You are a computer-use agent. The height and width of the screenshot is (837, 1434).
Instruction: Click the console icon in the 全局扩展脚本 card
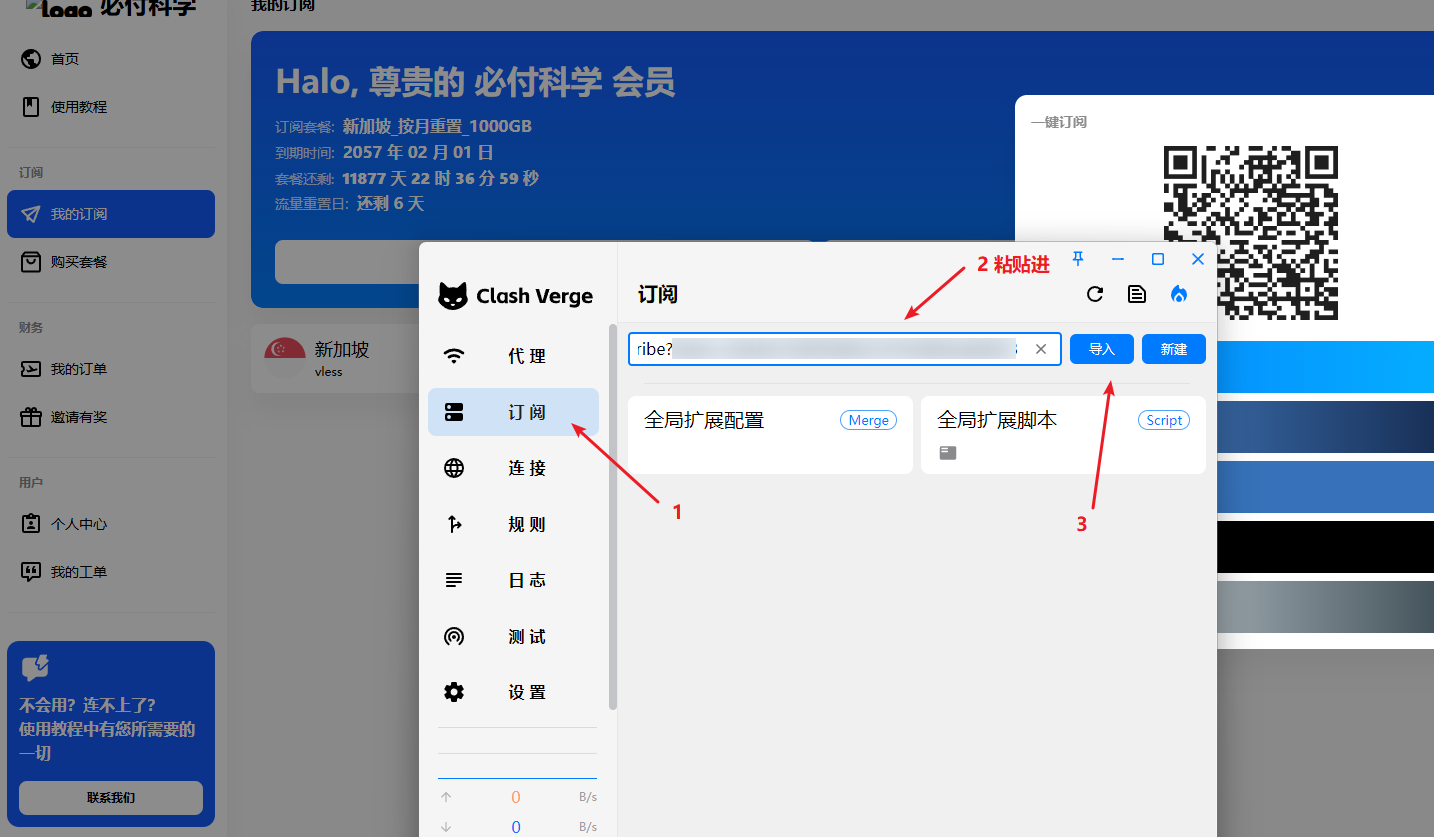(948, 453)
